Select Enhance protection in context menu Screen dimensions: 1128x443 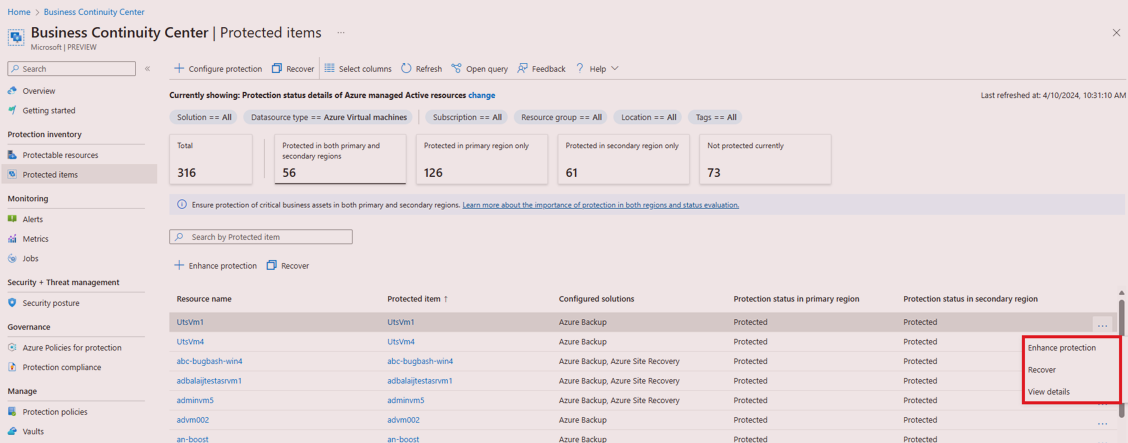tap(1061, 348)
